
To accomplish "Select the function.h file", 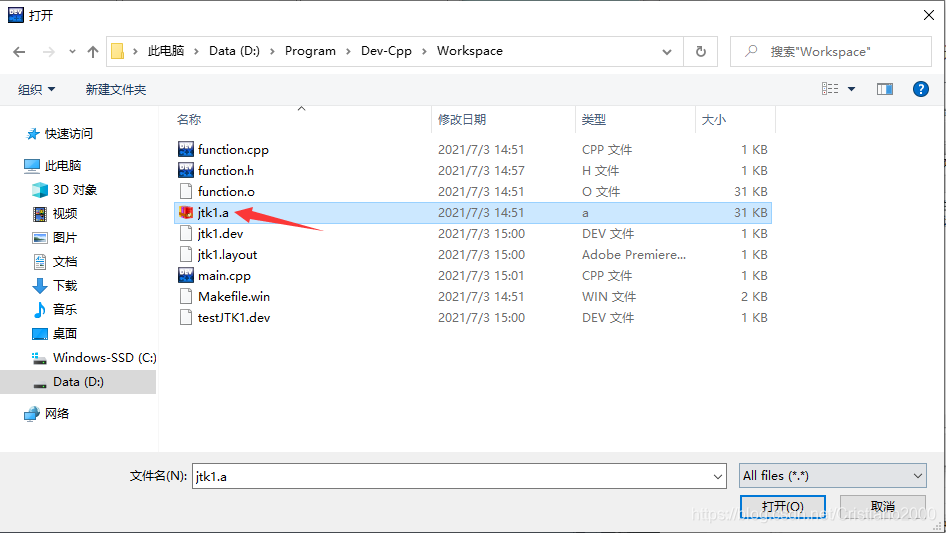I will (x=226, y=170).
